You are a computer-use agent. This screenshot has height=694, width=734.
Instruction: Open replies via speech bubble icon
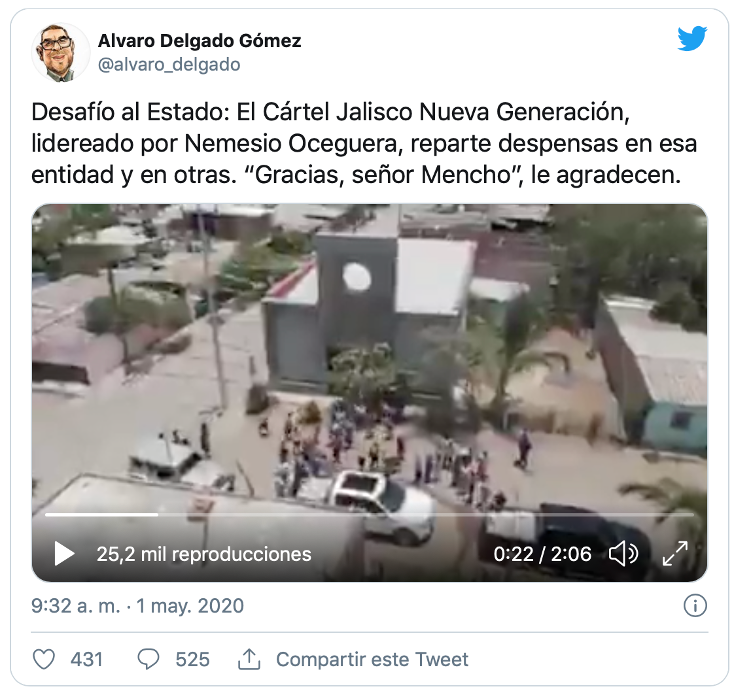tap(148, 659)
